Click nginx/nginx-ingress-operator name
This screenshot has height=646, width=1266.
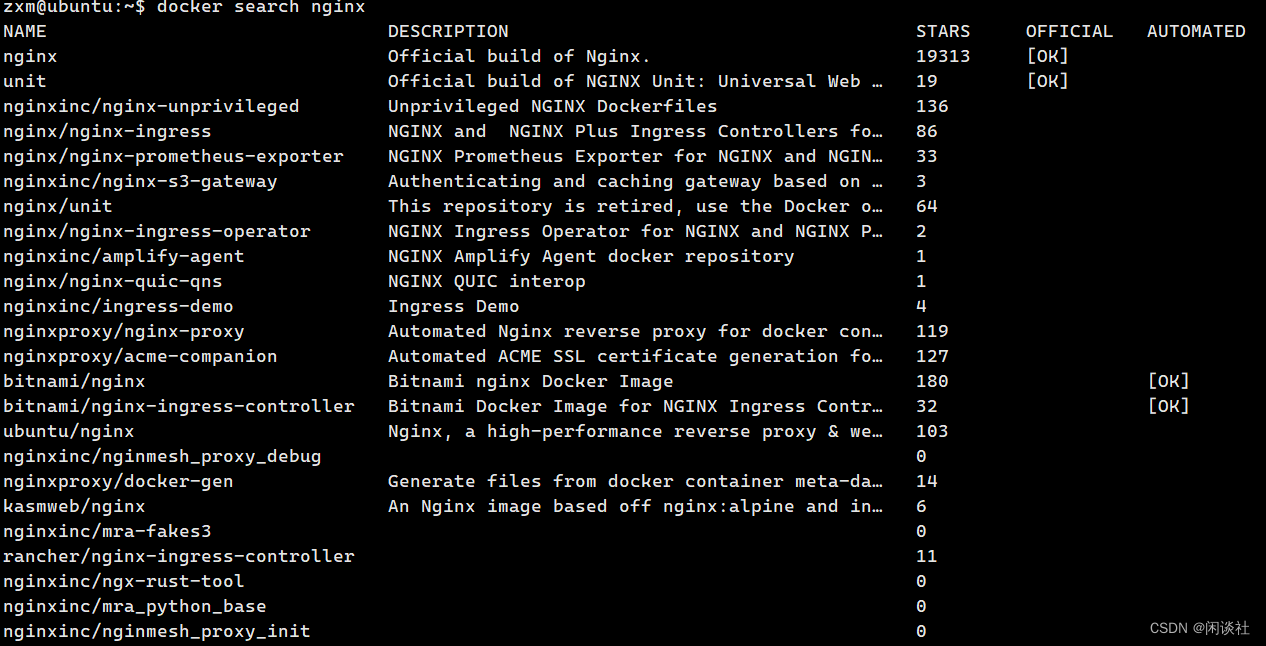(156, 231)
